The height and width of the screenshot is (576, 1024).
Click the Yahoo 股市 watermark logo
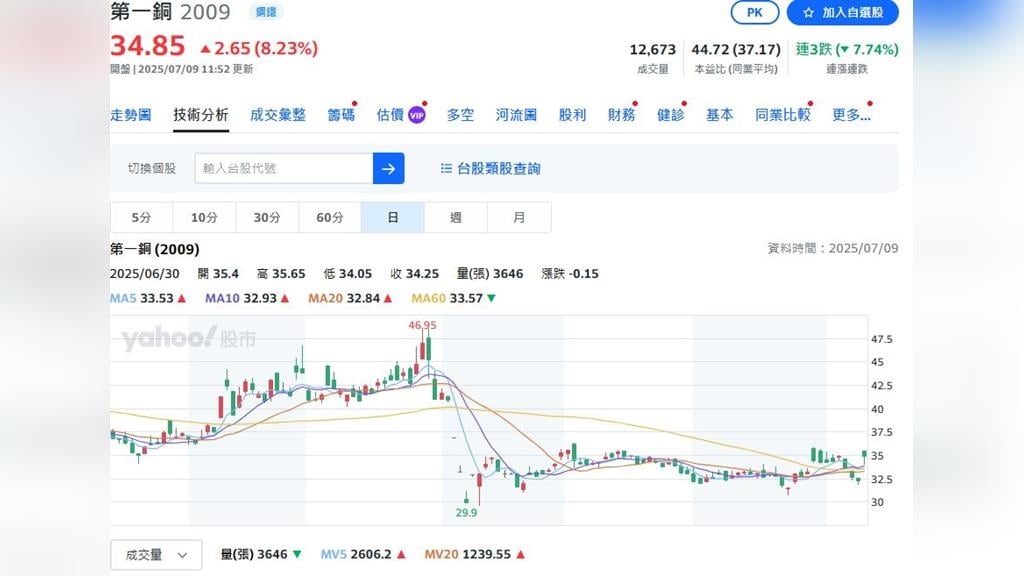pos(187,339)
